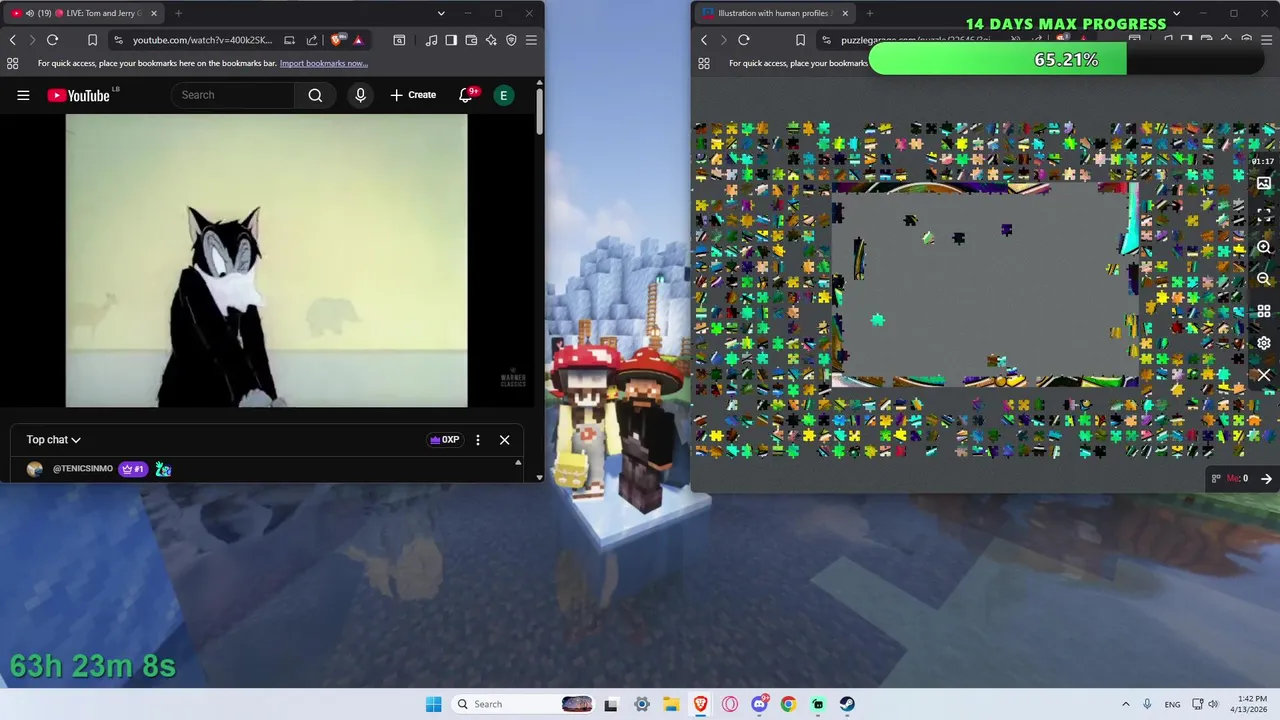Close the Illustration with human profiles tab

click(845, 13)
